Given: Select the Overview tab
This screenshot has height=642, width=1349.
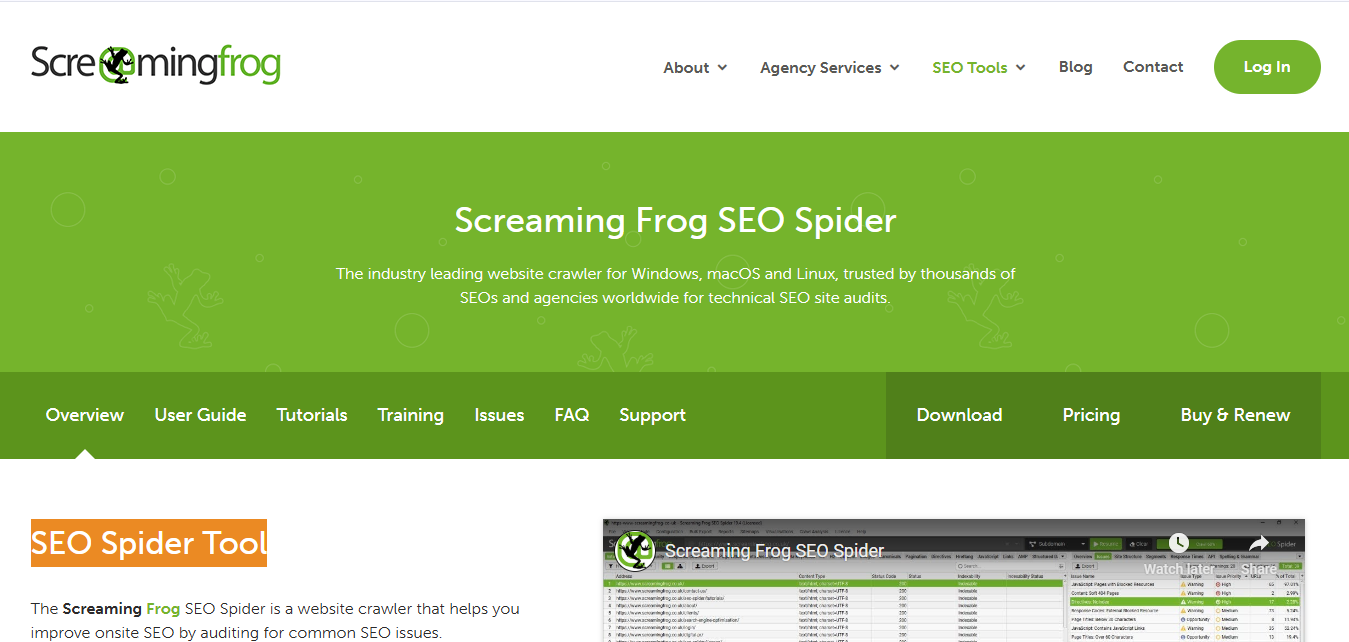Looking at the screenshot, I should 85,415.
